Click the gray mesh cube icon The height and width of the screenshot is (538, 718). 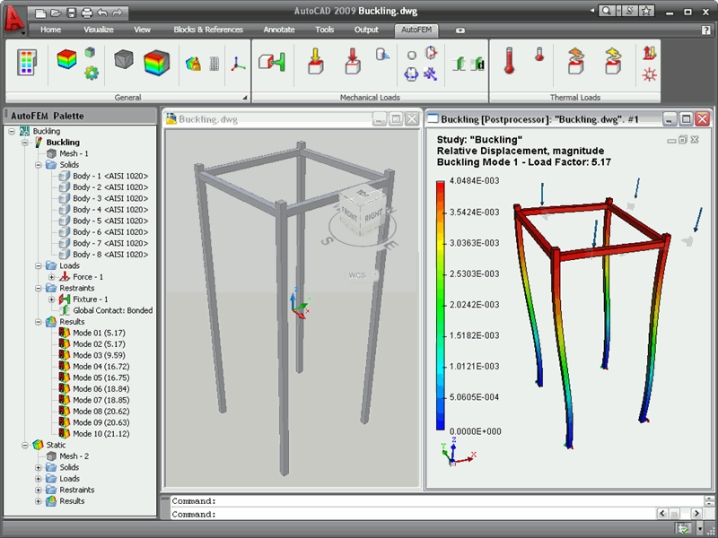click(124, 61)
